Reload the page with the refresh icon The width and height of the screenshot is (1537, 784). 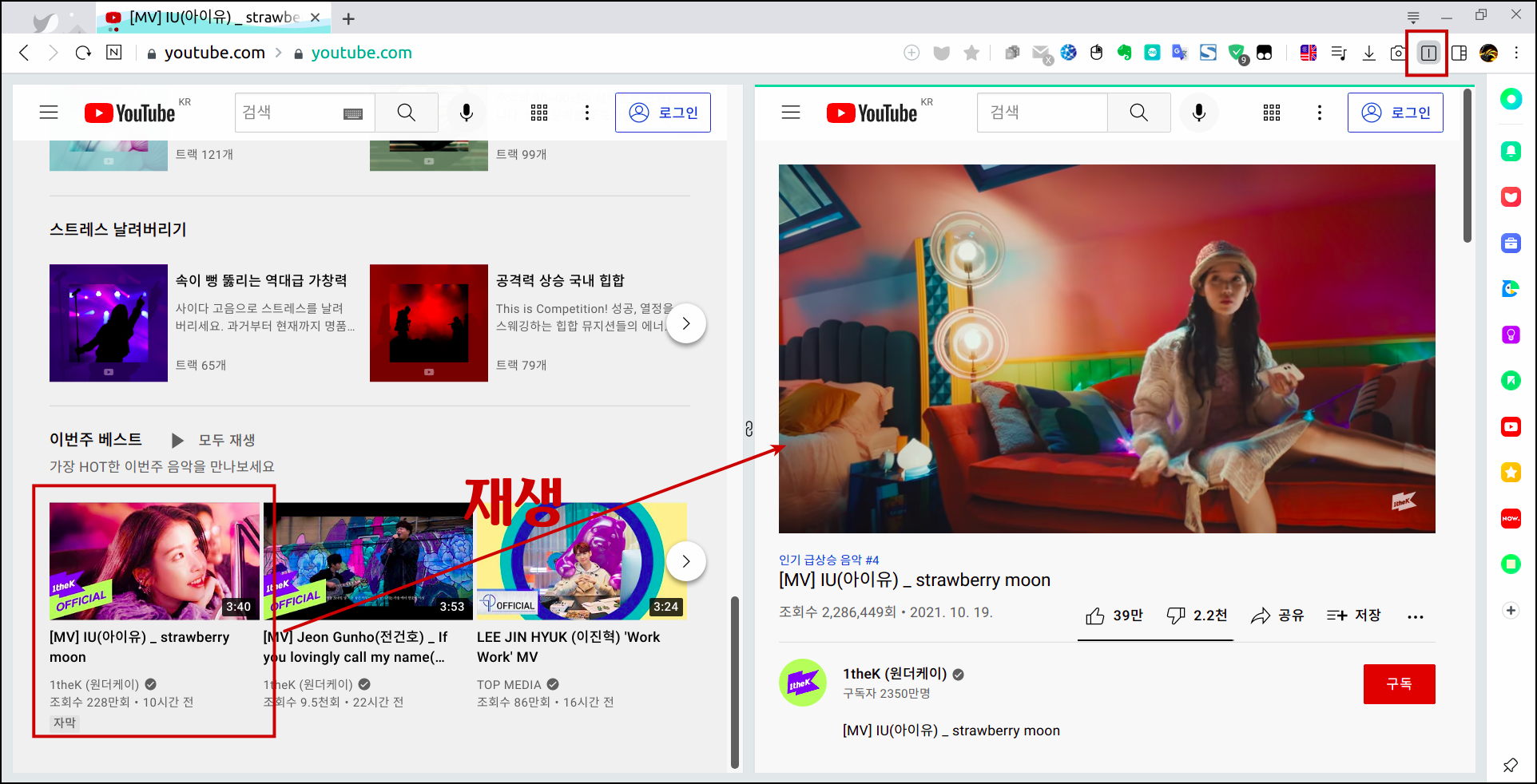tap(83, 53)
